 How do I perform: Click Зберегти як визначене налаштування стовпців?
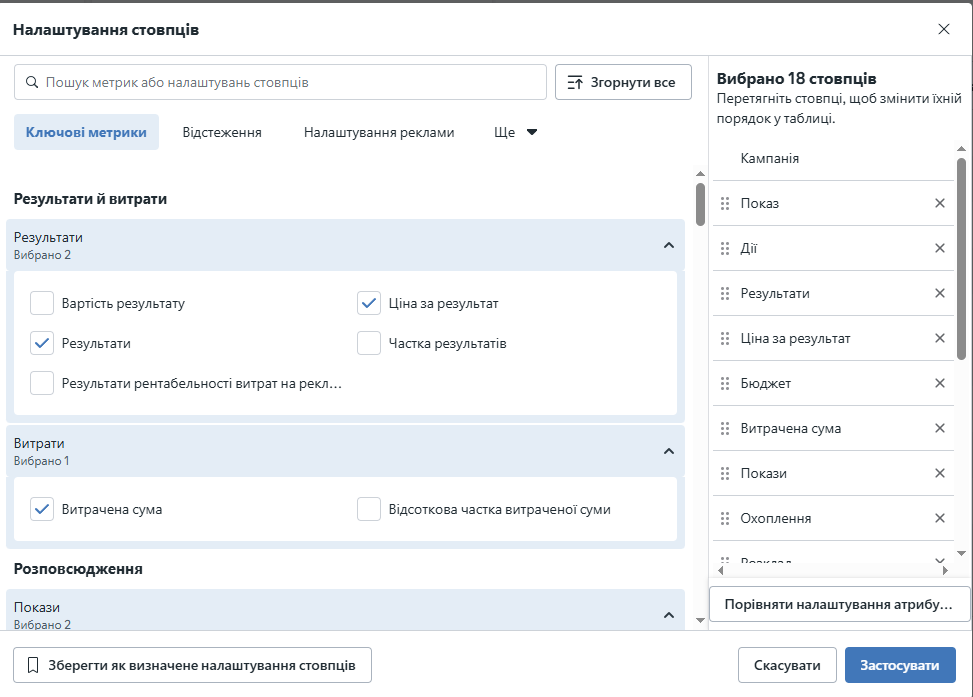point(192,665)
